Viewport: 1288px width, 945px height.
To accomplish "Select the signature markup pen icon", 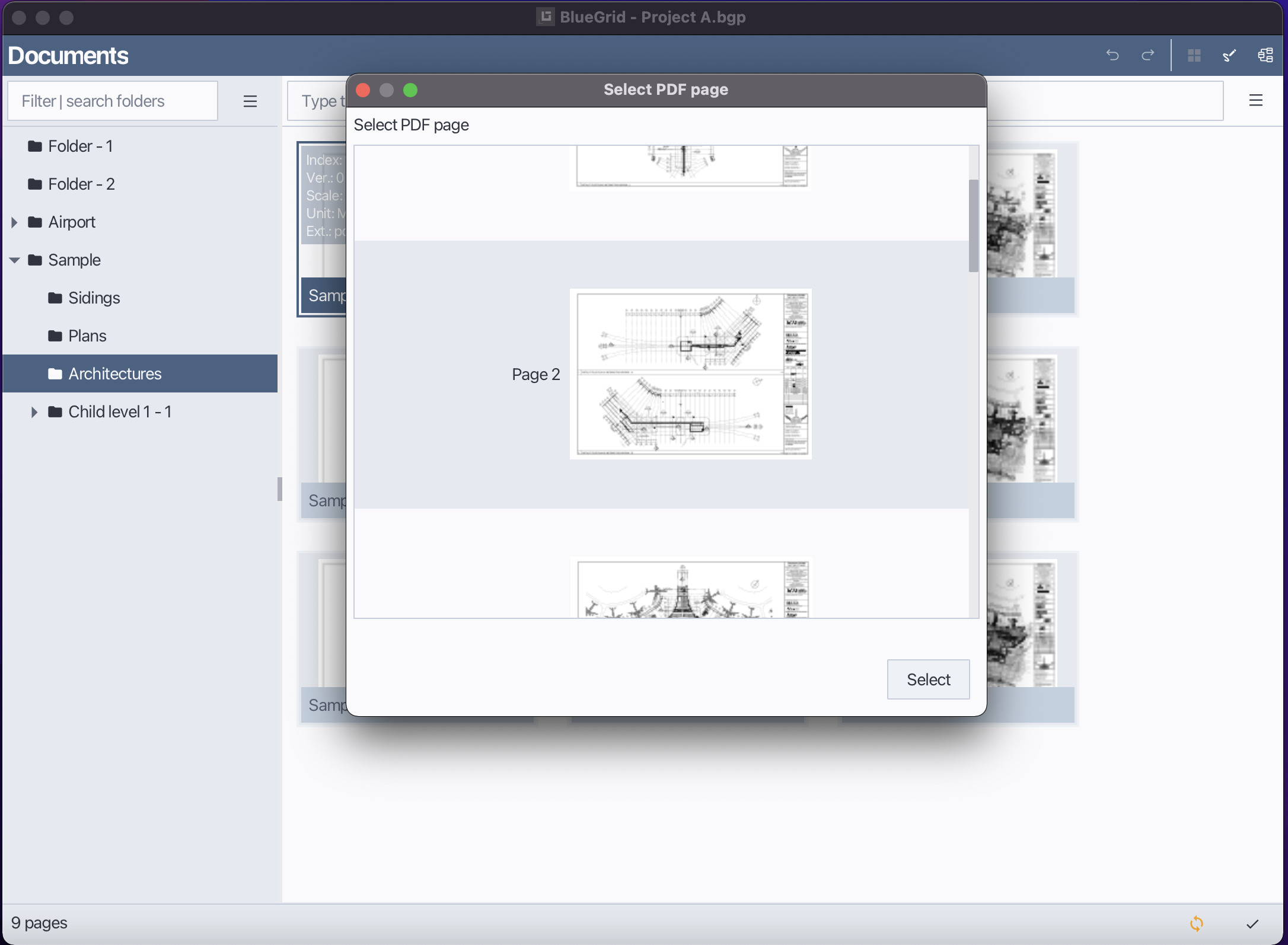I will tap(1229, 55).
